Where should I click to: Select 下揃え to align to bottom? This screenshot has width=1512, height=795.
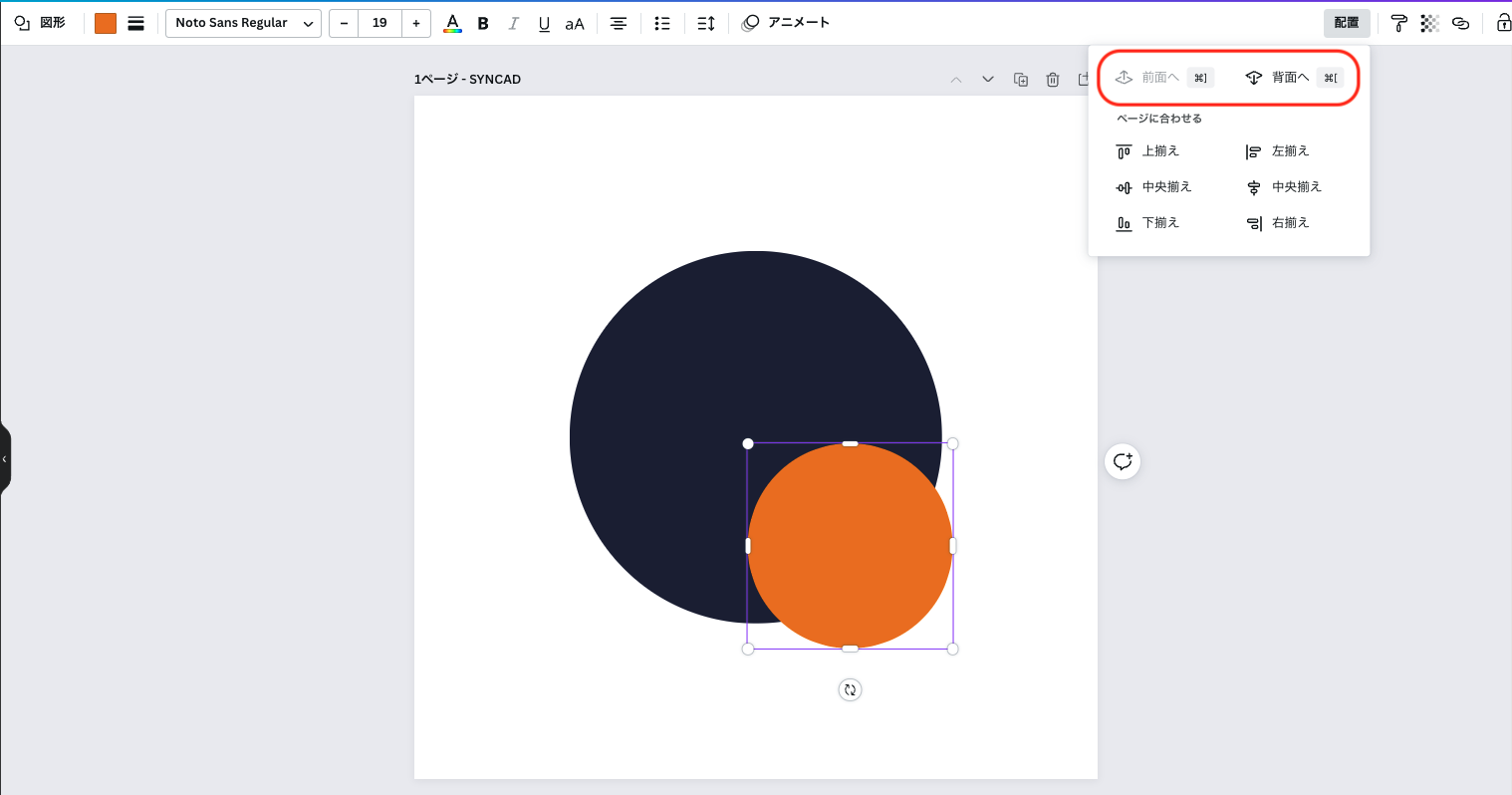(x=1159, y=222)
